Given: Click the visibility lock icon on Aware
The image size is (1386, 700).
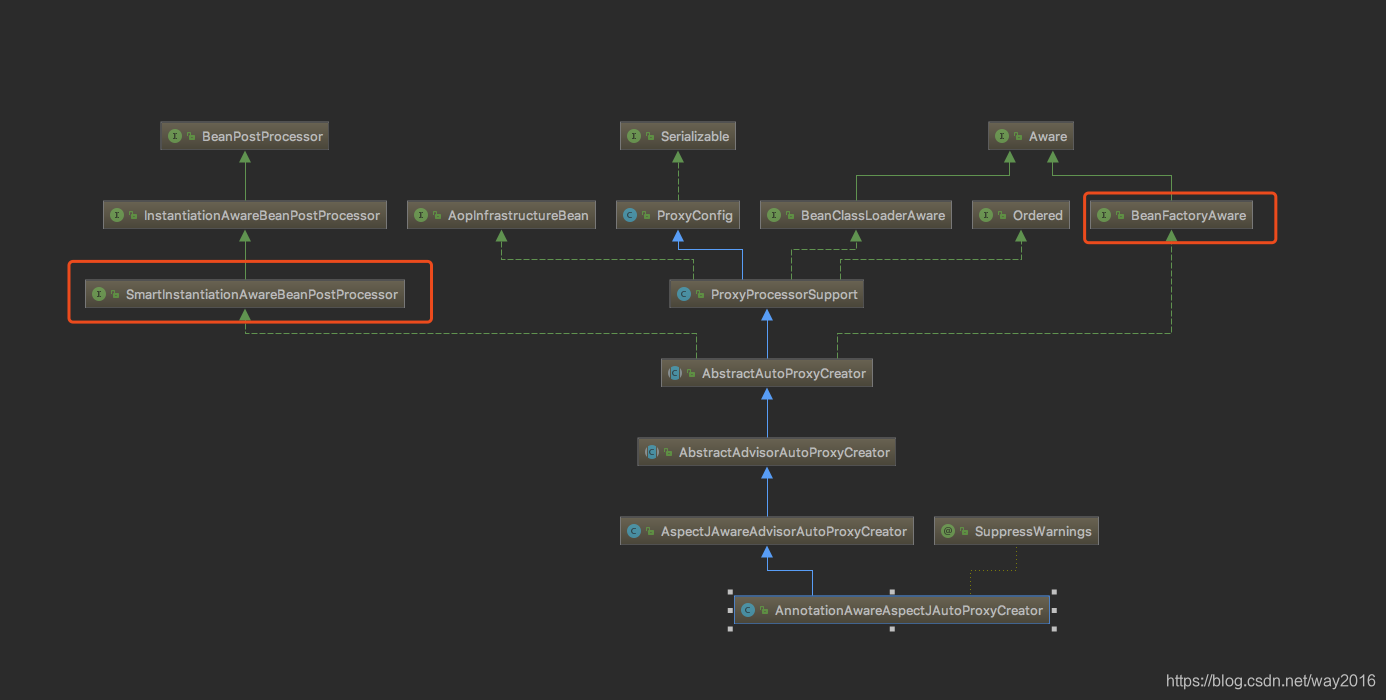Looking at the screenshot, I should coord(1018,137).
